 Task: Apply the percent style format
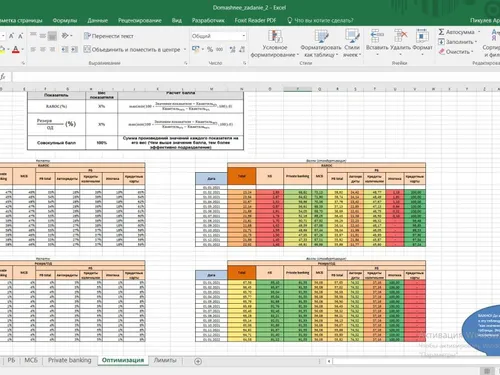tap(210, 50)
